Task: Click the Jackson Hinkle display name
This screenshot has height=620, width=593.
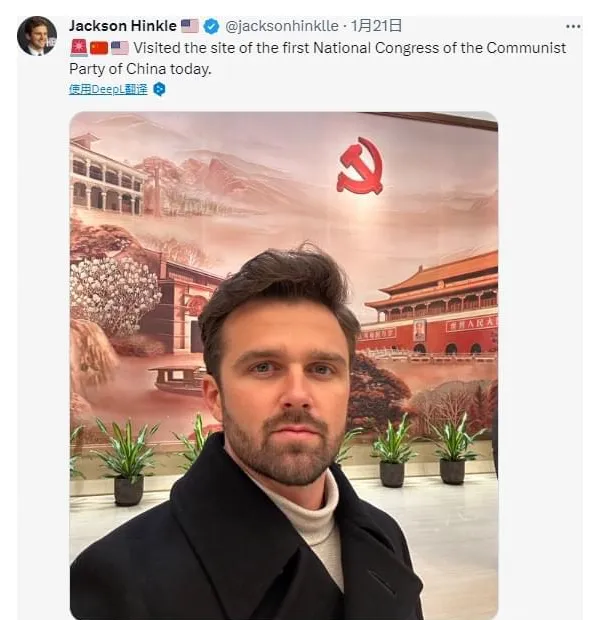Action: click(x=123, y=26)
